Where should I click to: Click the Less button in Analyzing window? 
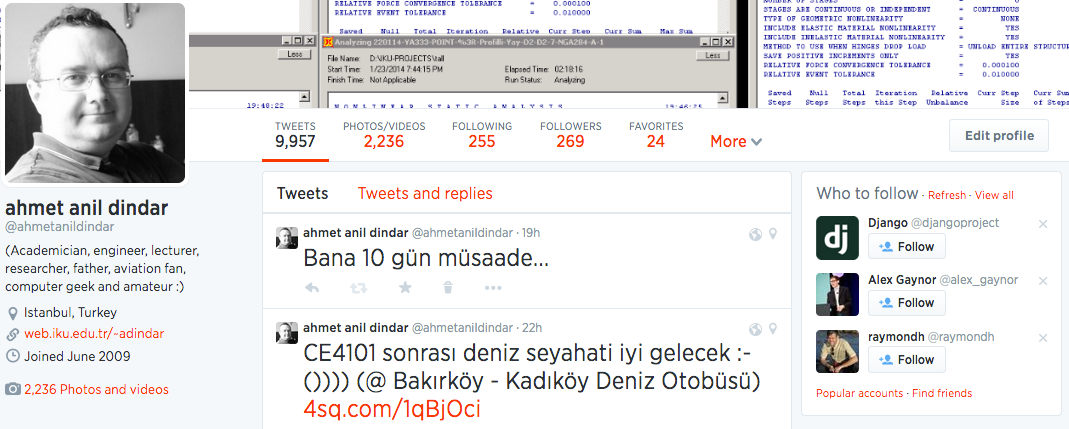click(712, 55)
